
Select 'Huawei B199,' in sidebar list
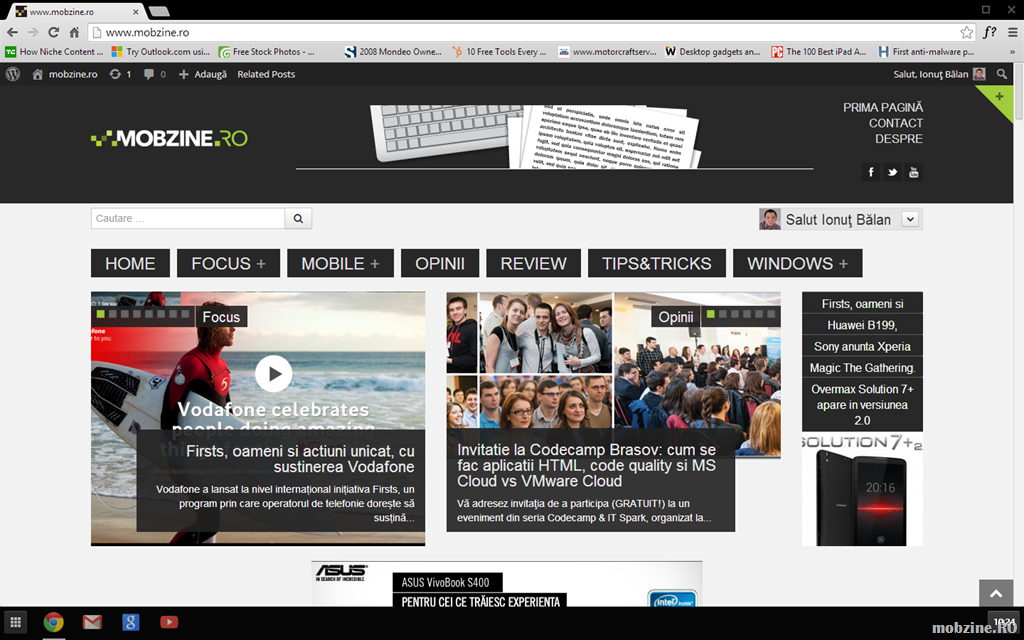click(x=862, y=325)
